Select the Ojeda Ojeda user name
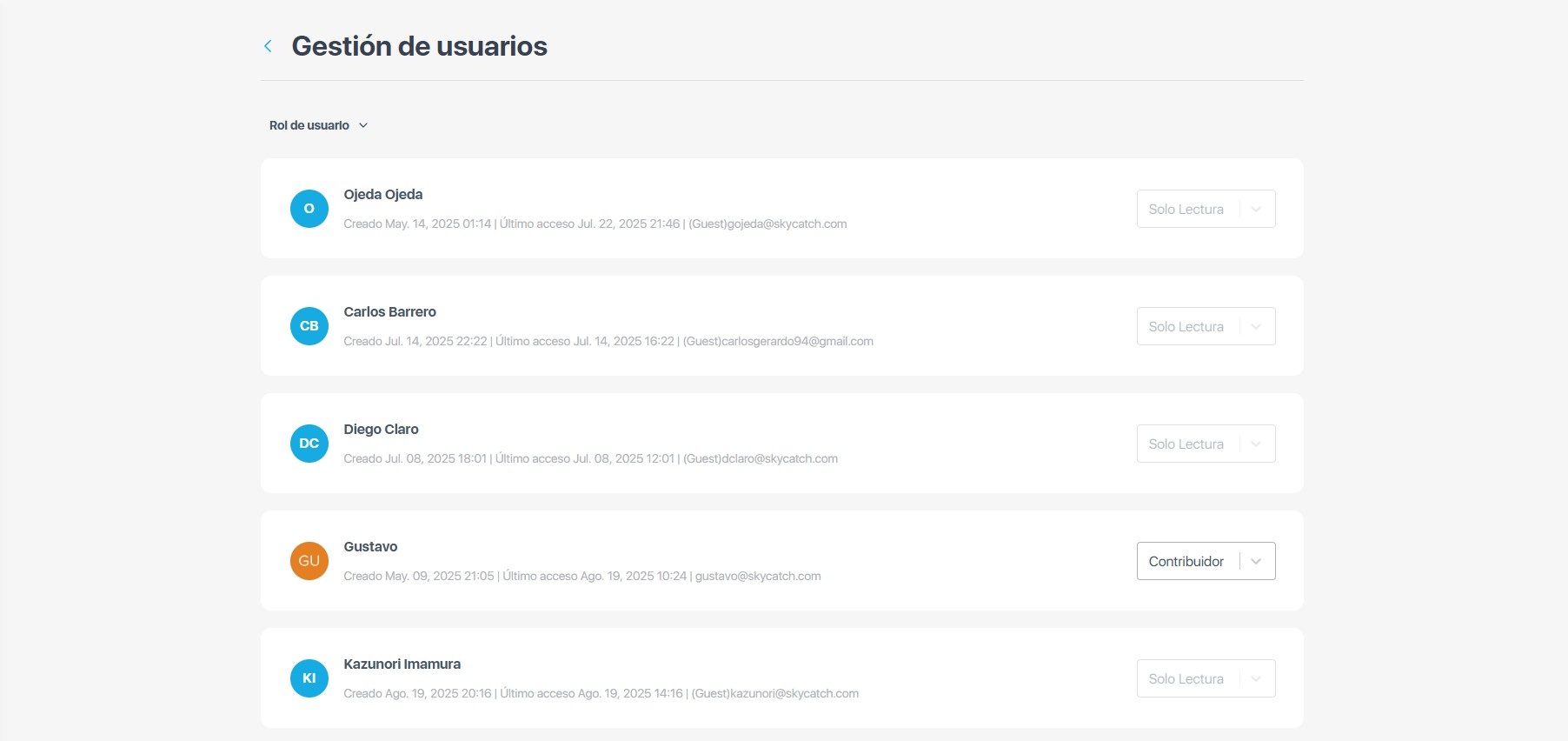The height and width of the screenshot is (741, 1568). click(x=382, y=194)
